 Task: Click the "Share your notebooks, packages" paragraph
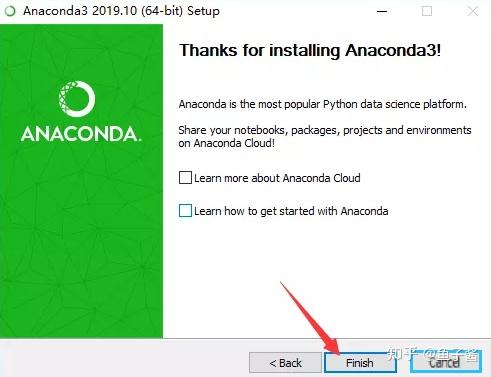point(325,136)
